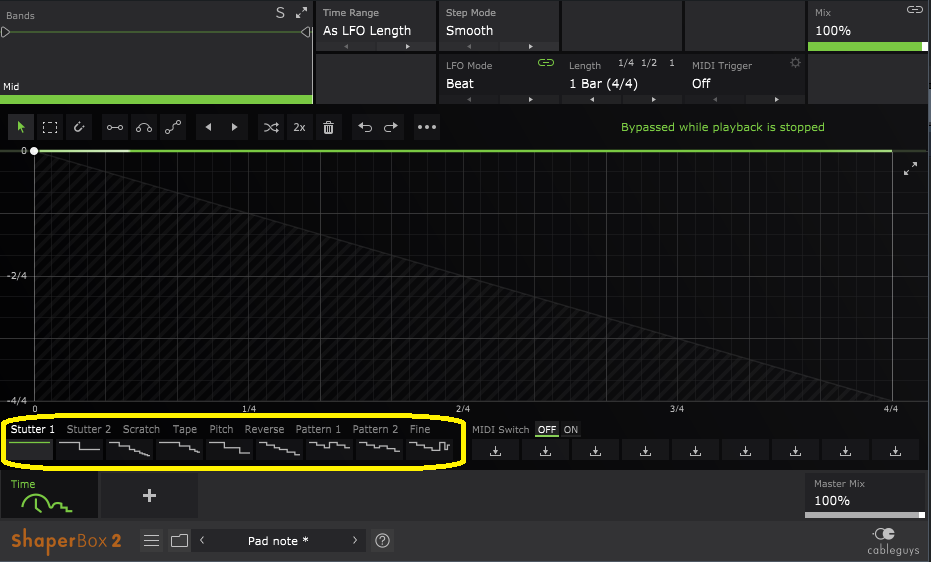Select the Pattern 1 preset tab

[318, 429]
